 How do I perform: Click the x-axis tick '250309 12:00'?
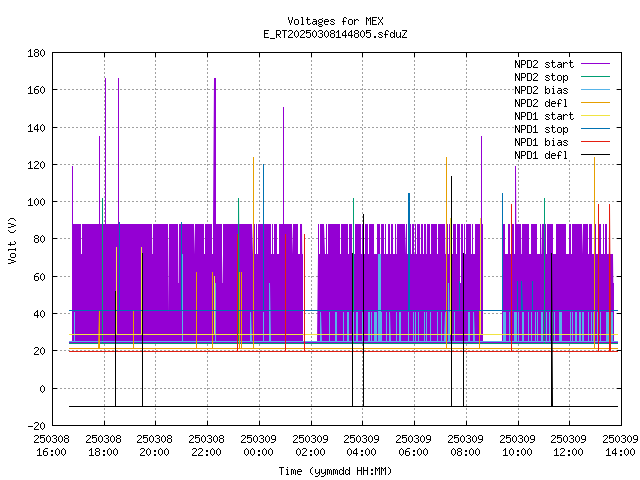point(569,445)
